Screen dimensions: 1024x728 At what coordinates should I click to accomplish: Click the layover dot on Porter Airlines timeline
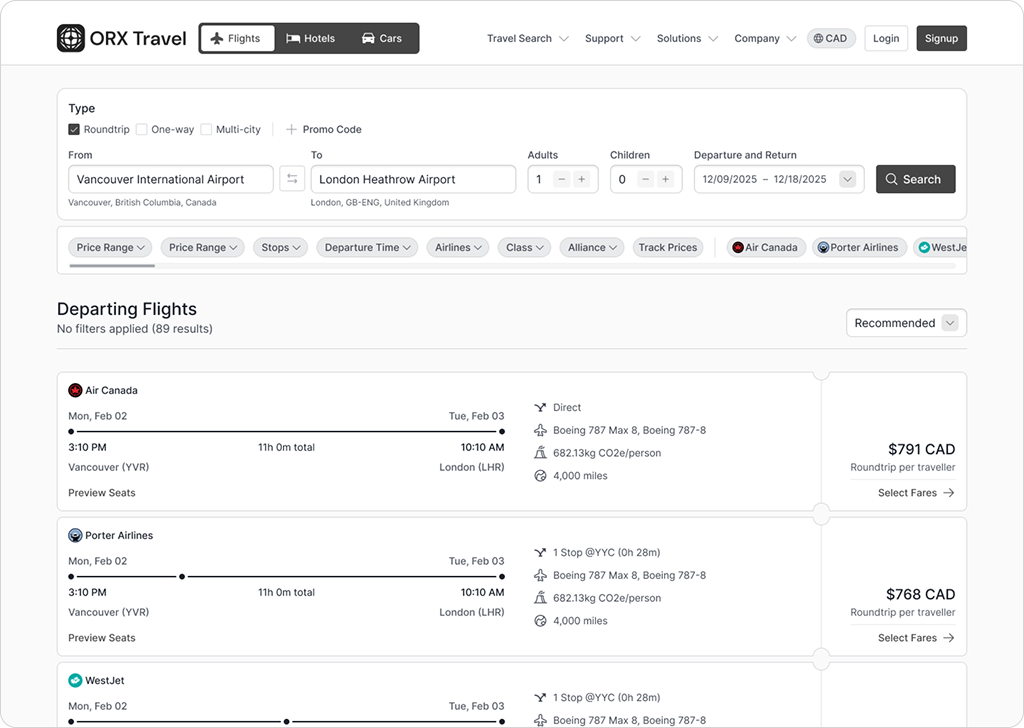tap(182, 577)
